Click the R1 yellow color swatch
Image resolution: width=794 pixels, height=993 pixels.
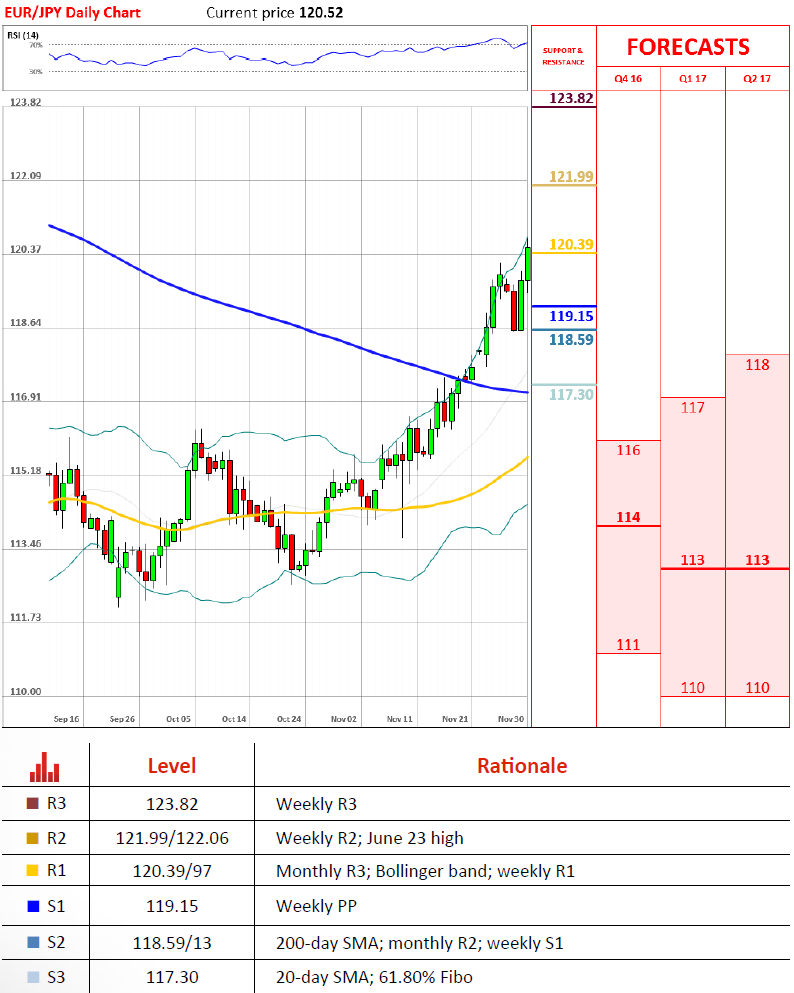pos(33,871)
